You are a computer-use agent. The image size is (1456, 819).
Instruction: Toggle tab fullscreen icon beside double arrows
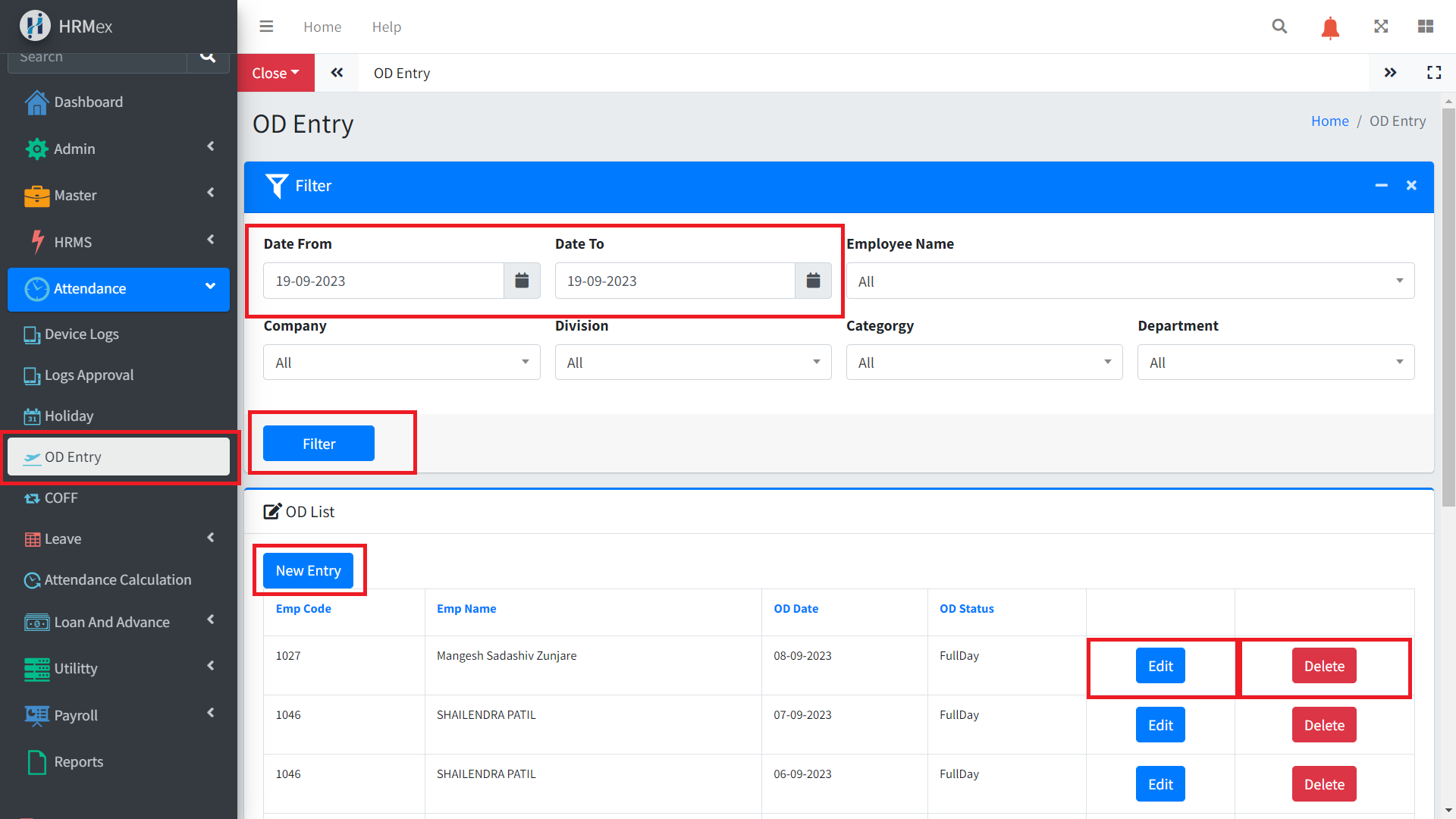tap(1433, 73)
